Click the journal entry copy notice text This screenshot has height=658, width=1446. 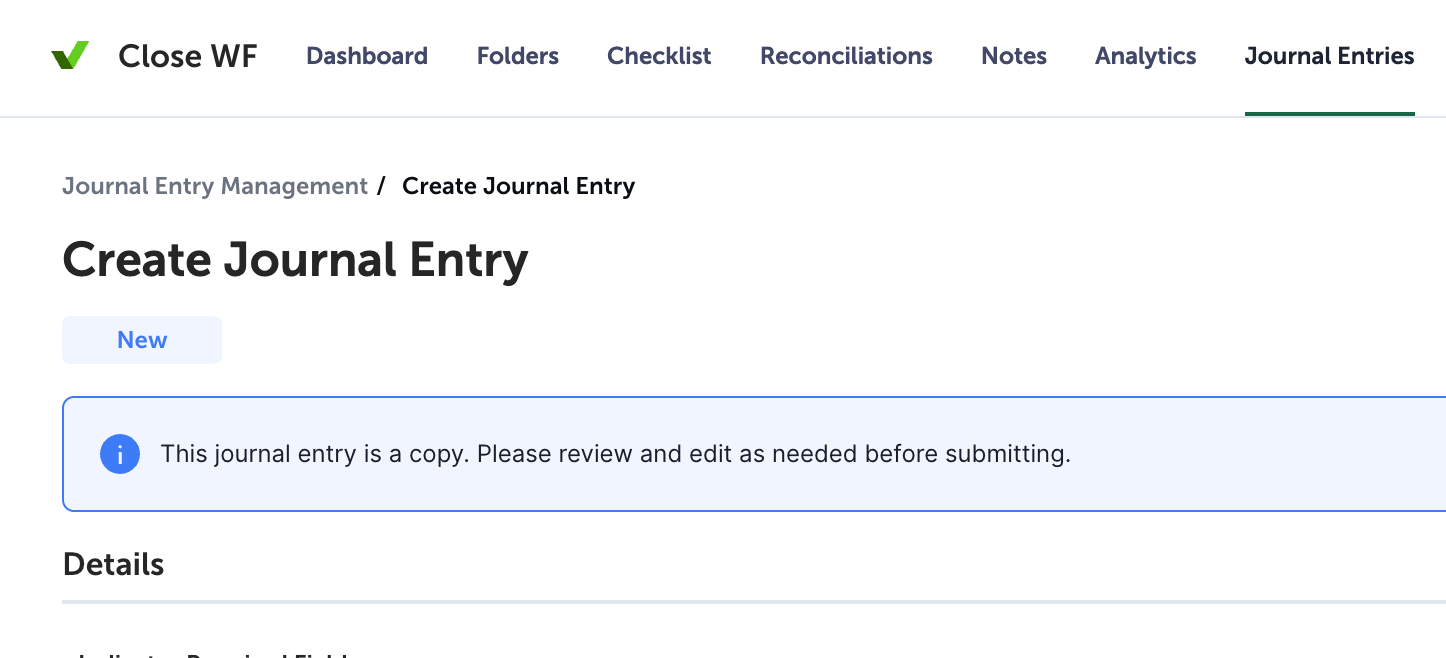[x=615, y=454]
